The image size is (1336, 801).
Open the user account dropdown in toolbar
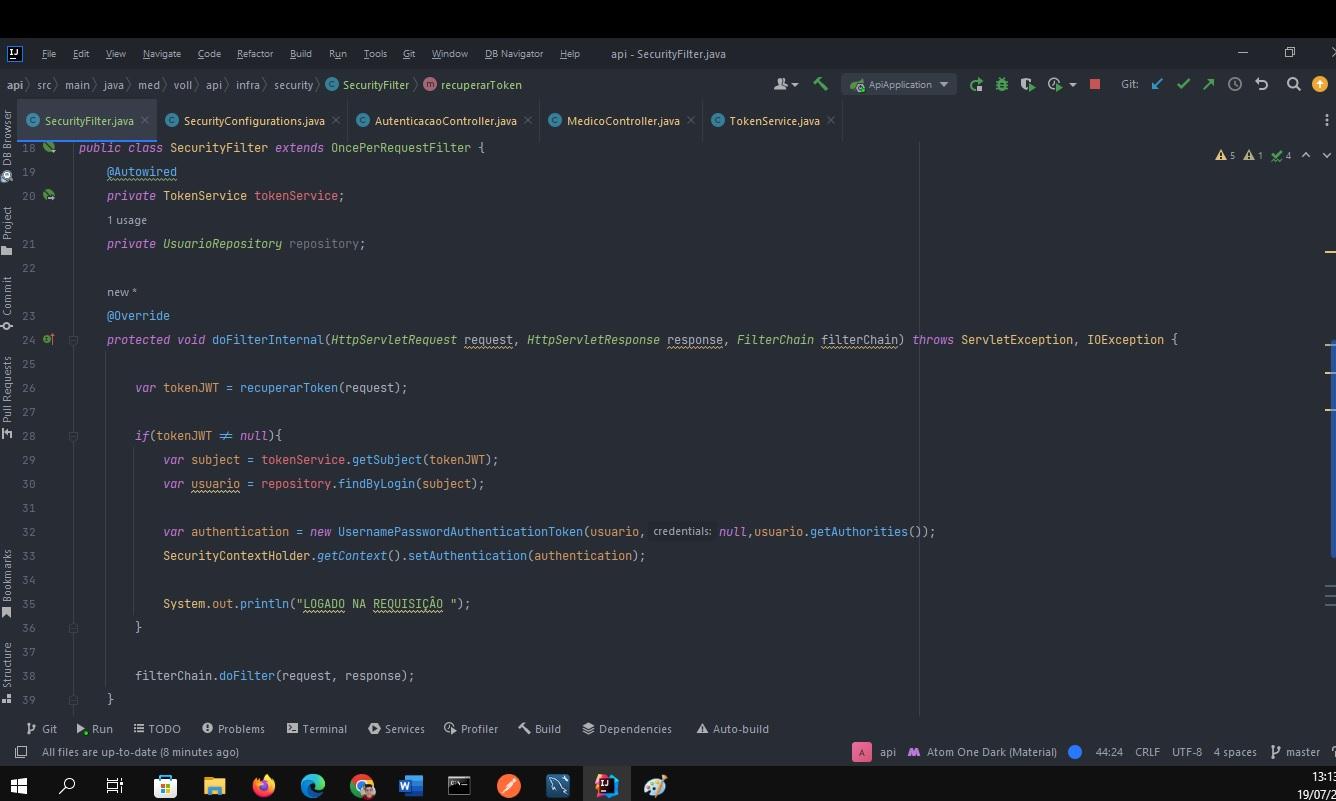coord(786,85)
